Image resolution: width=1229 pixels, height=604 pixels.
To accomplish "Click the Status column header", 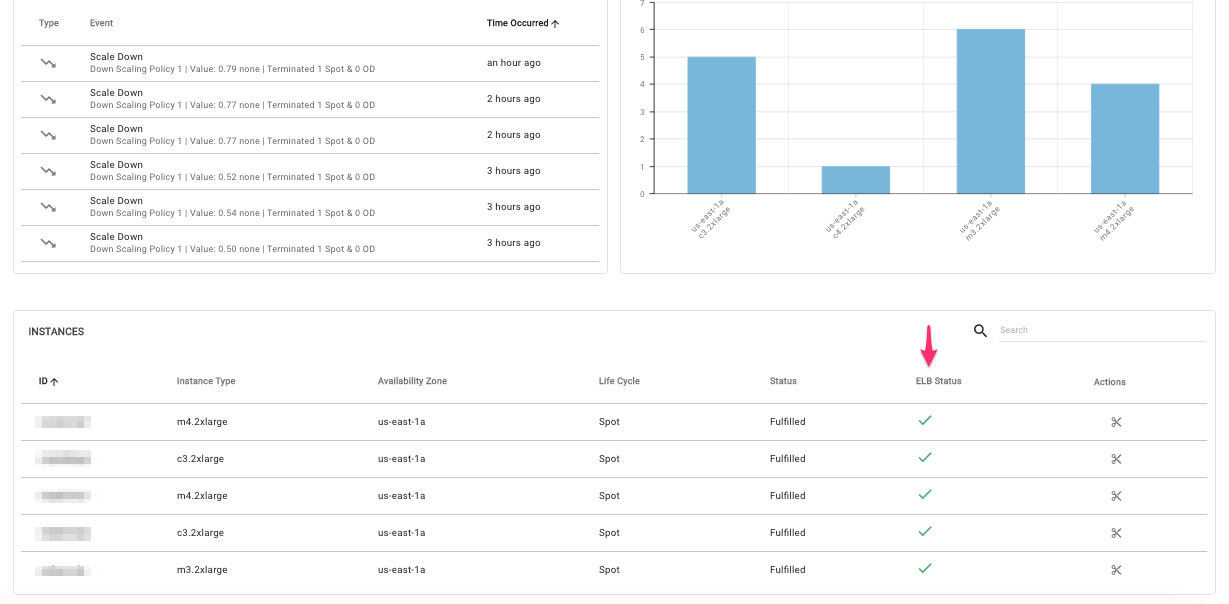I will 783,381.
